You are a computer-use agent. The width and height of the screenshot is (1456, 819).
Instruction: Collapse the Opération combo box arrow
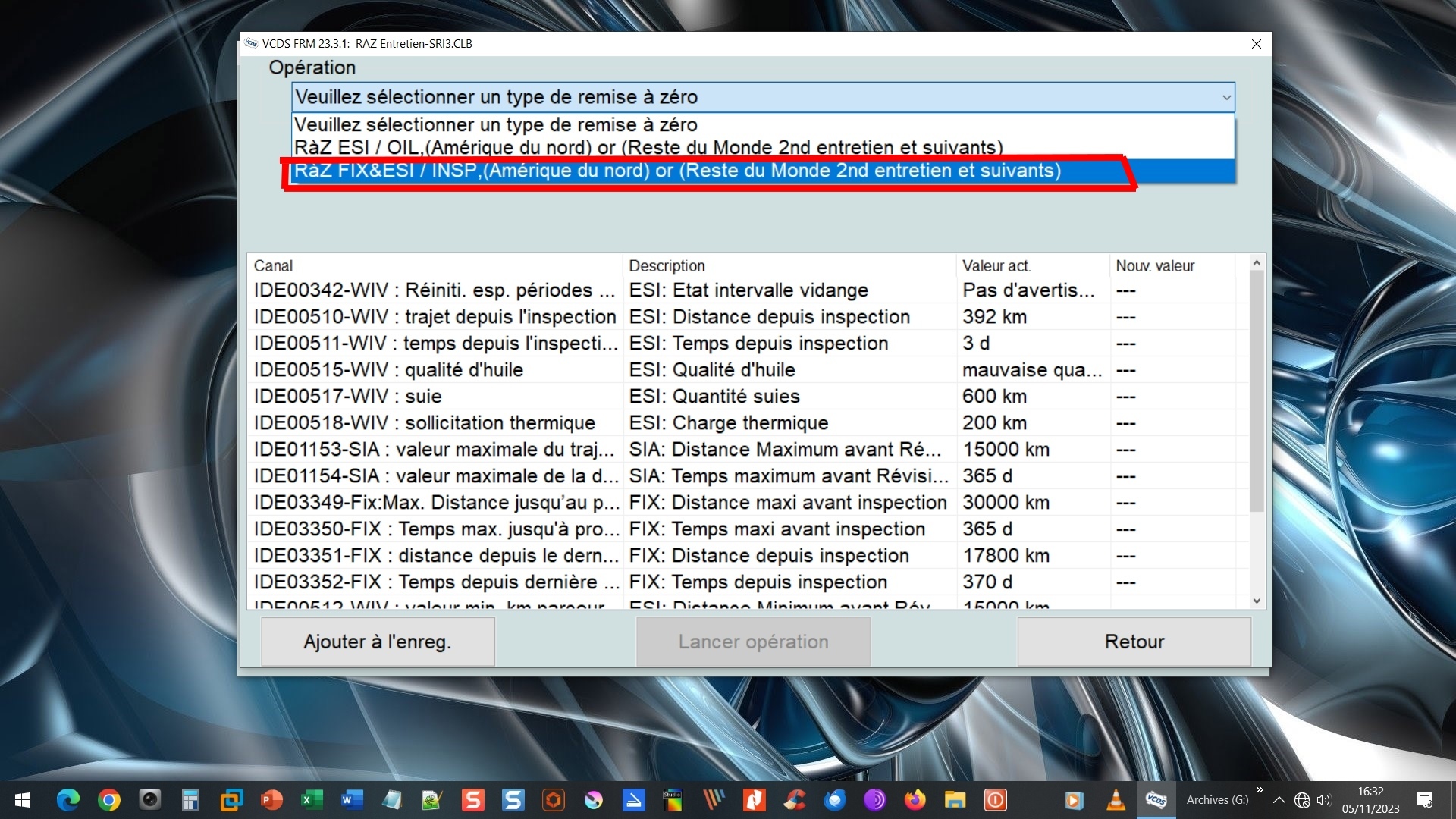click(x=1225, y=97)
